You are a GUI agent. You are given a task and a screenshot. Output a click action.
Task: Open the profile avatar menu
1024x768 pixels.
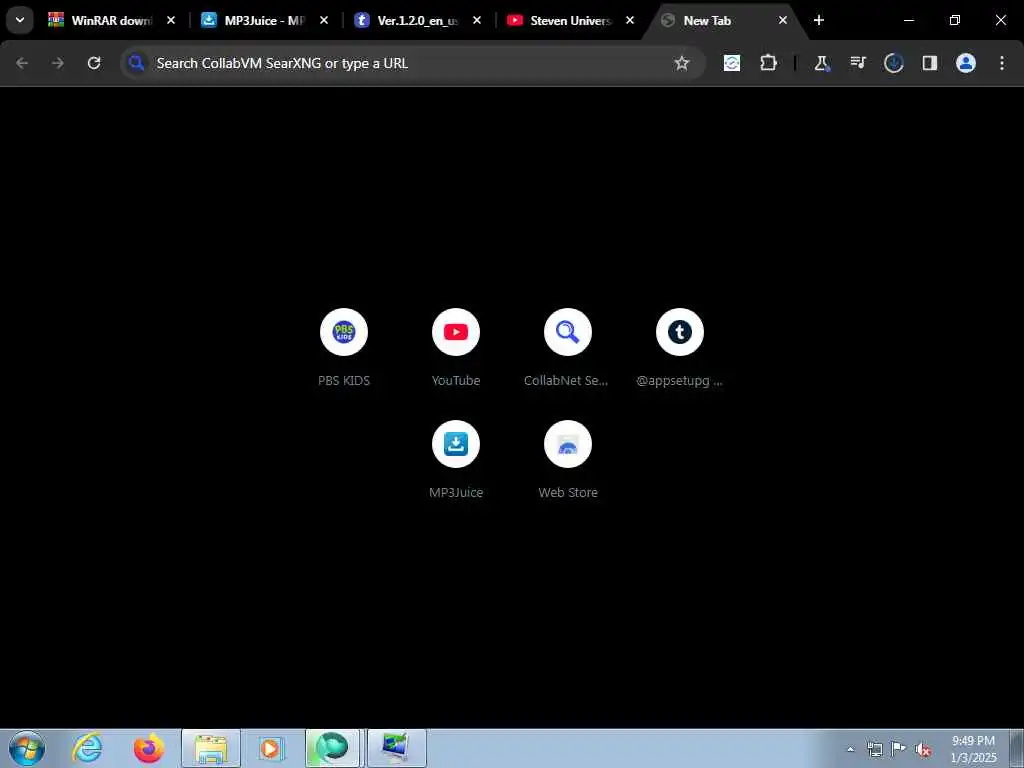966,63
